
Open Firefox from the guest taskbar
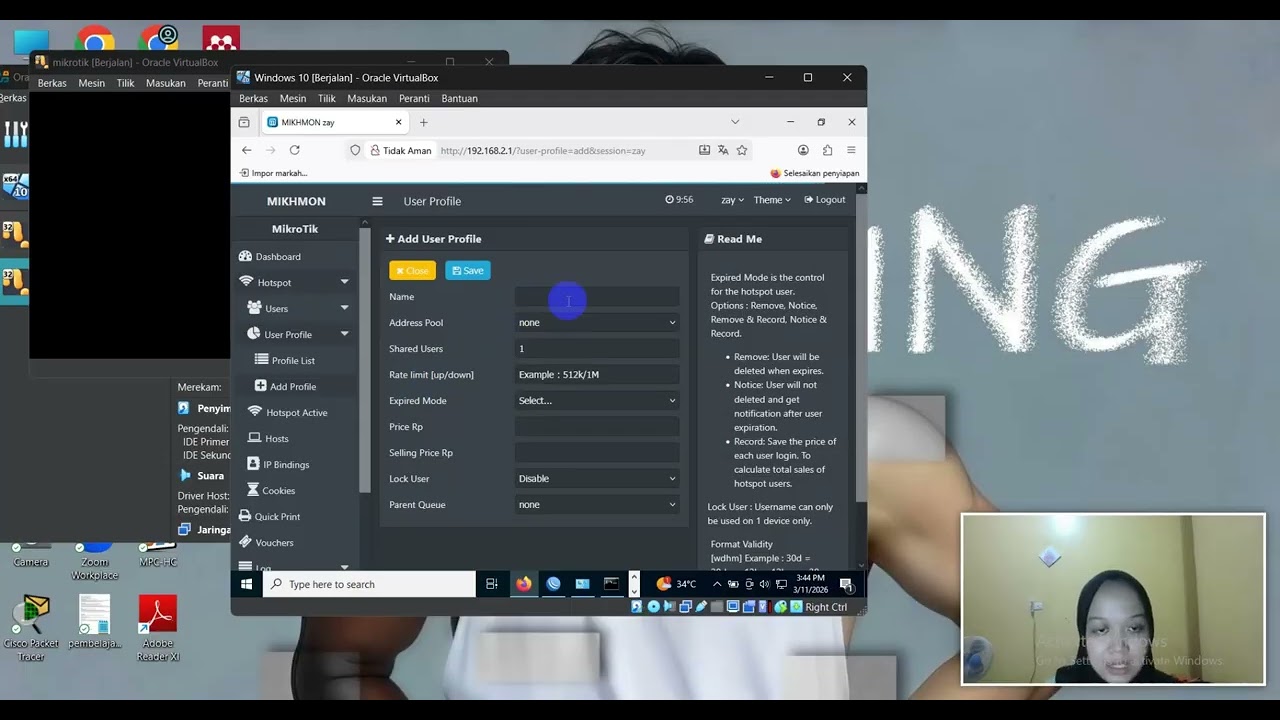click(524, 584)
